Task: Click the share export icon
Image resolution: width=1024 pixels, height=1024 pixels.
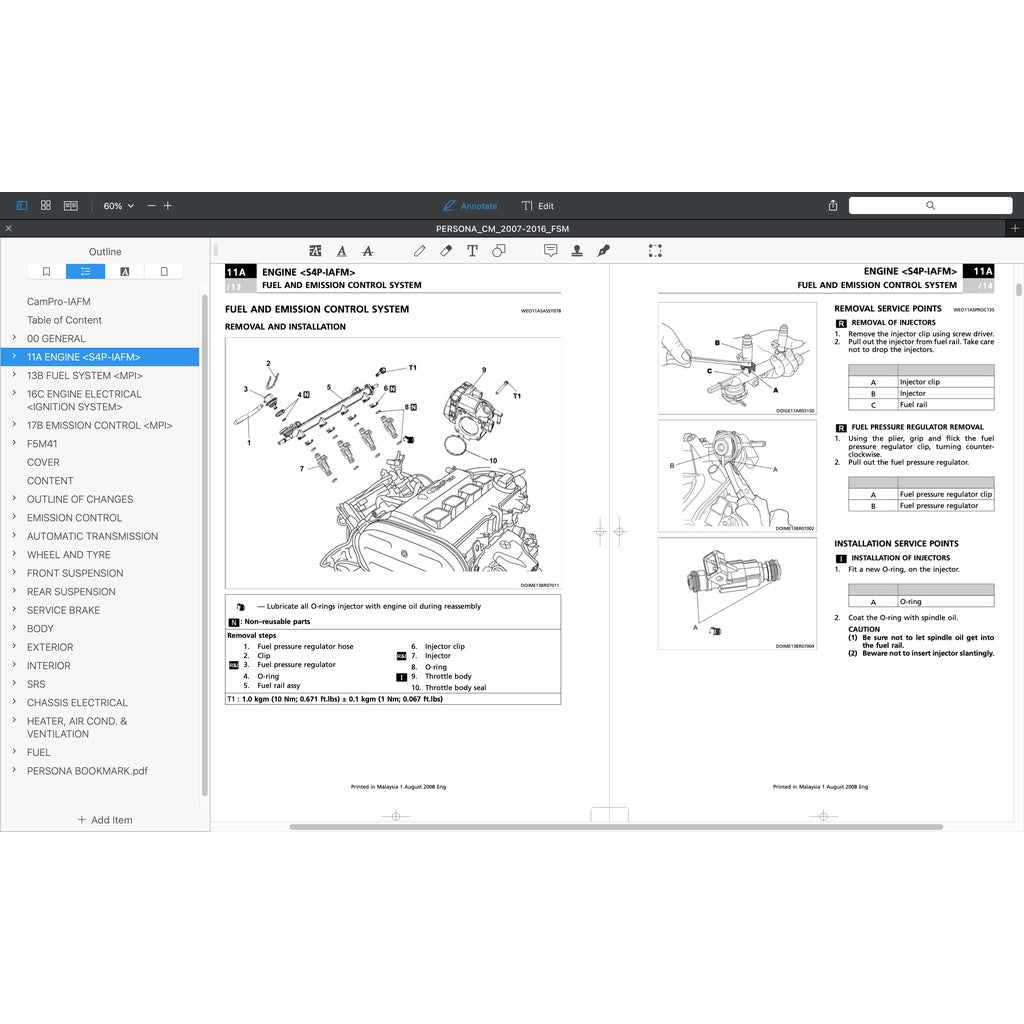Action: pyautogui.click(x=833, y=206)
